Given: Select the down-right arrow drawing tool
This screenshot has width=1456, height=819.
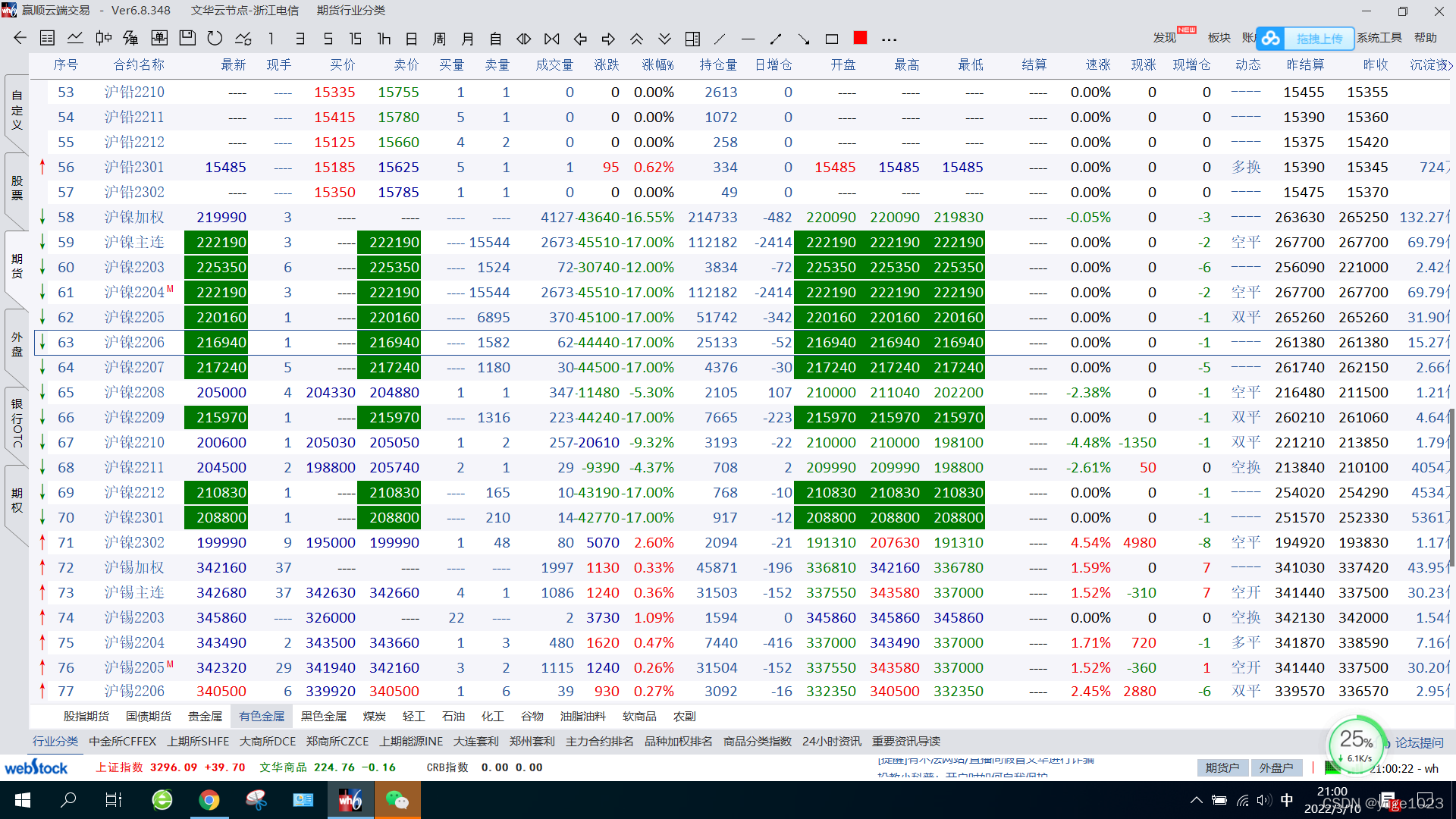Looking at the screenshot, I should [x=804, y=38].
